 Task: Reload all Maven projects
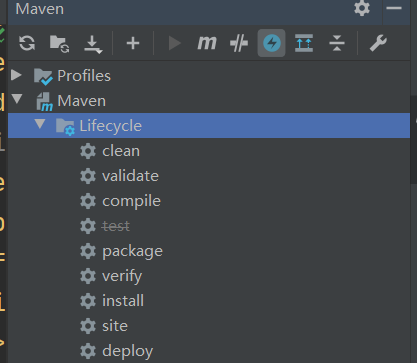27,43
